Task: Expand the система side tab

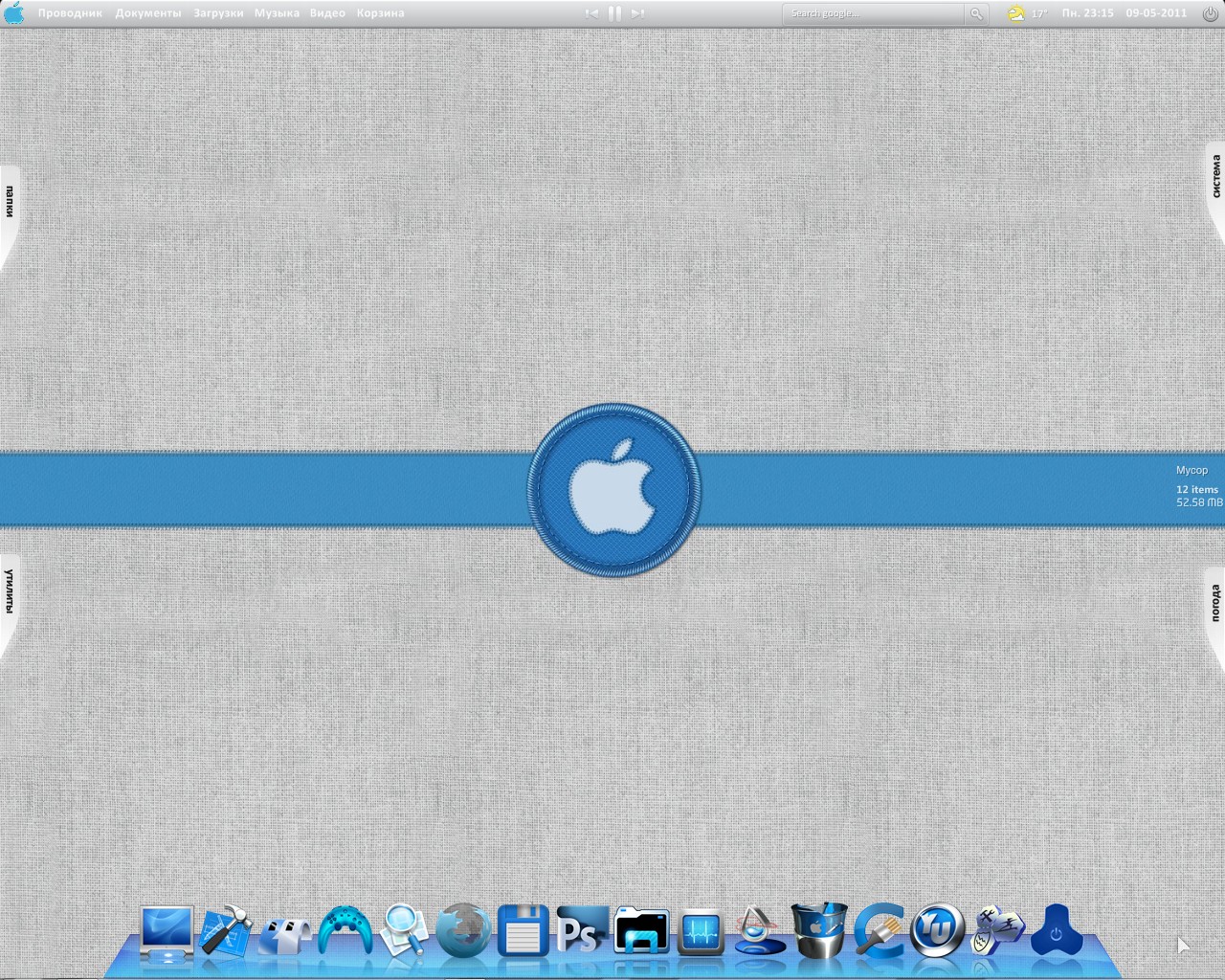Action: (1215, 176)
